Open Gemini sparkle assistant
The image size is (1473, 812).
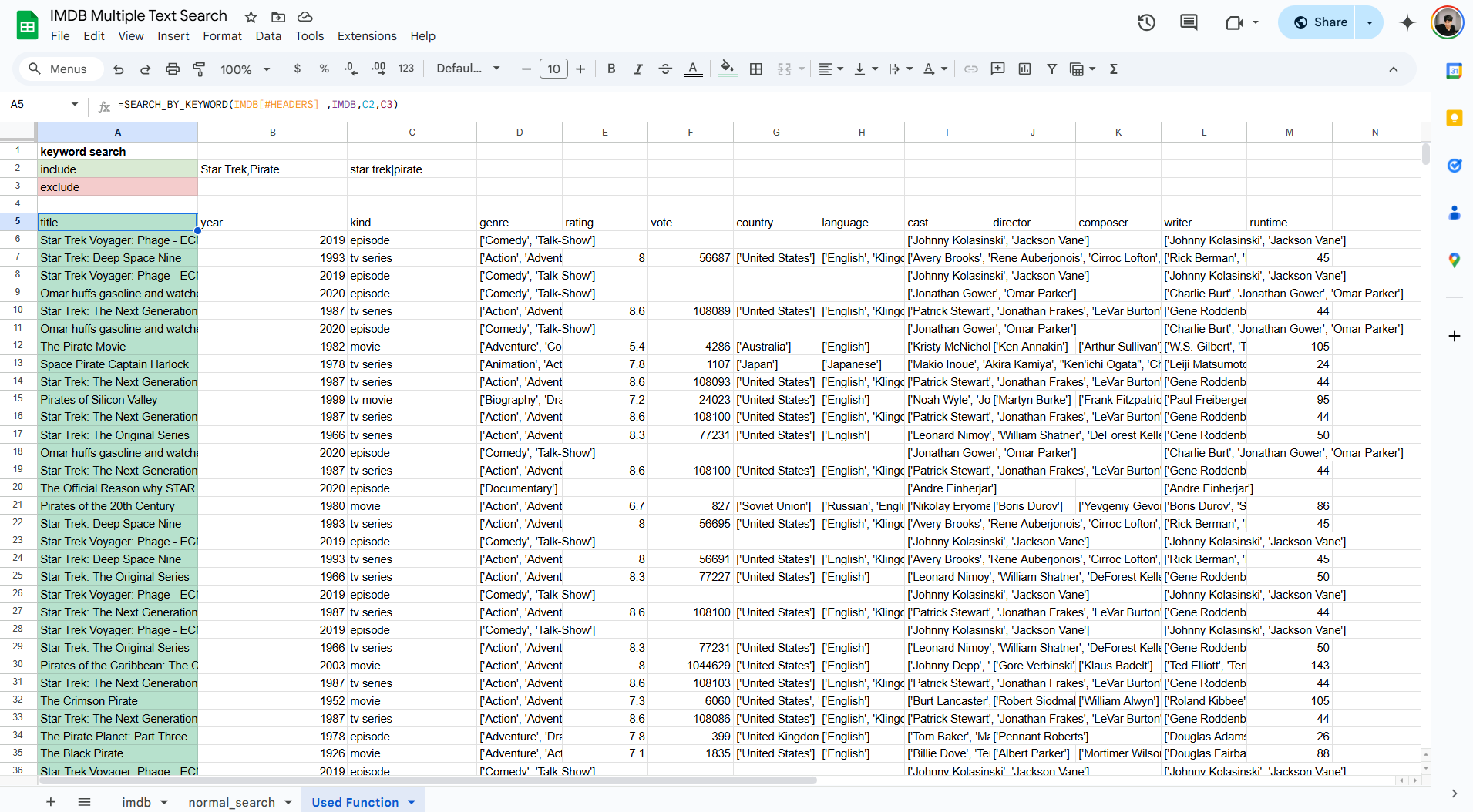pos(1407,22)
